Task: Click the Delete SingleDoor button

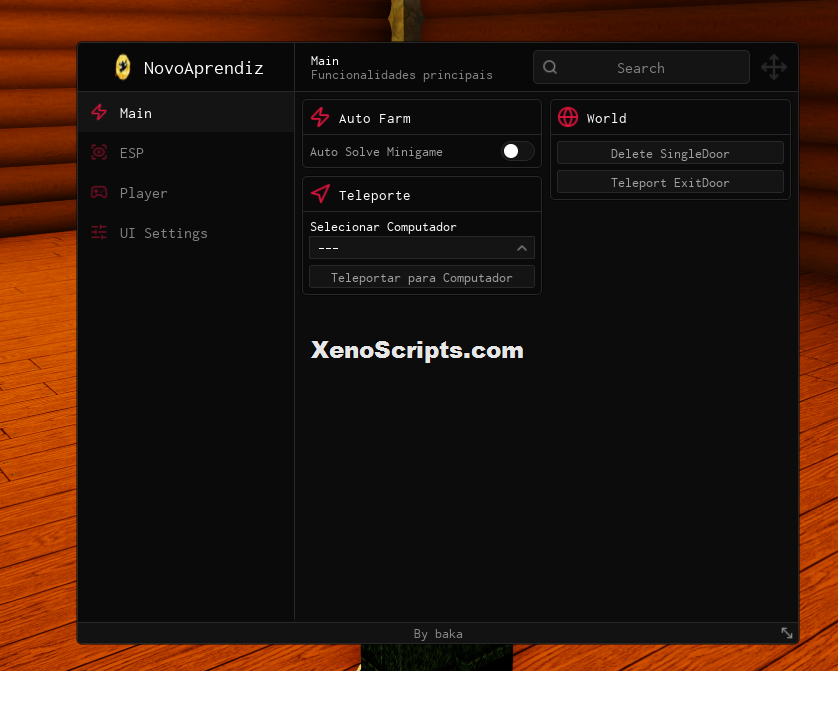Action: 670,153
